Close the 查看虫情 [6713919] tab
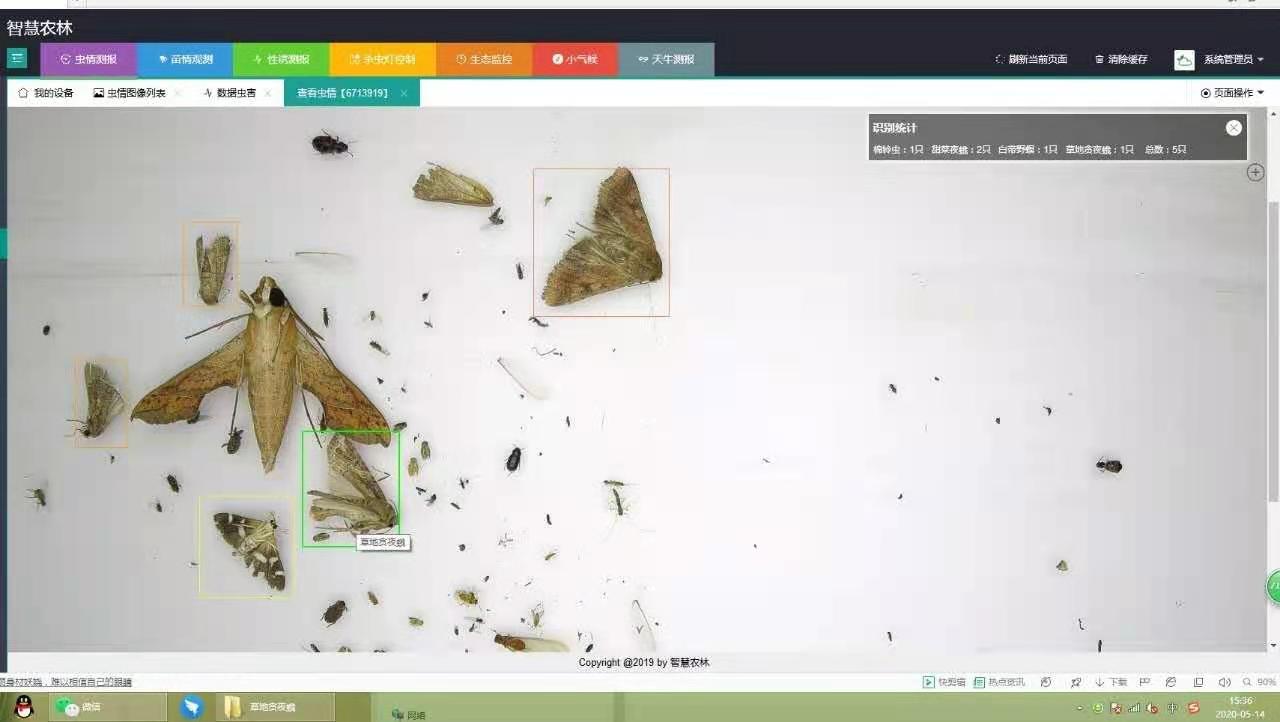The image size is (1280, 722). tap(404, 93)
